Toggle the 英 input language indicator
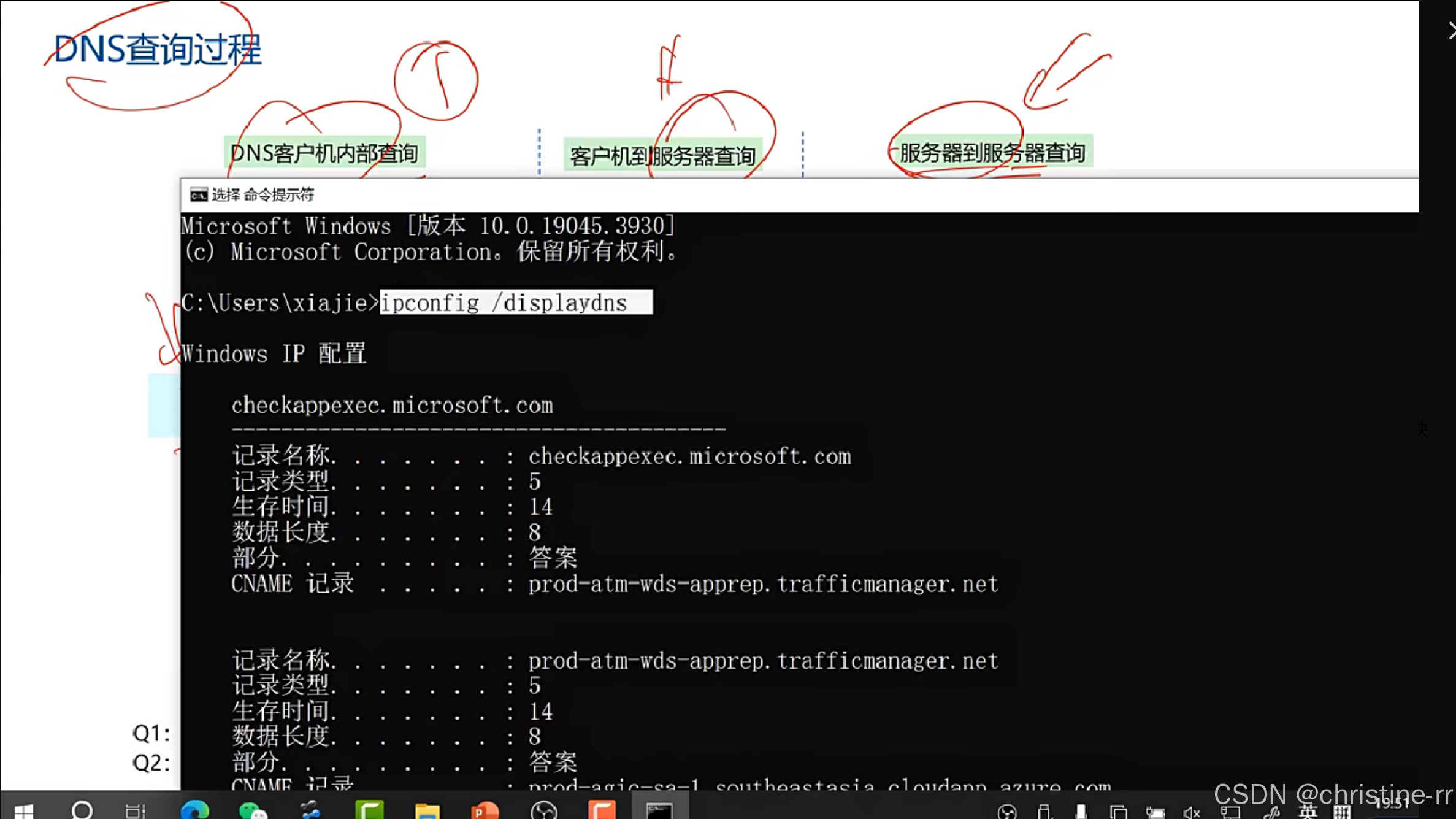This screenshot has height=819, width=1456. pos(1307,812)
